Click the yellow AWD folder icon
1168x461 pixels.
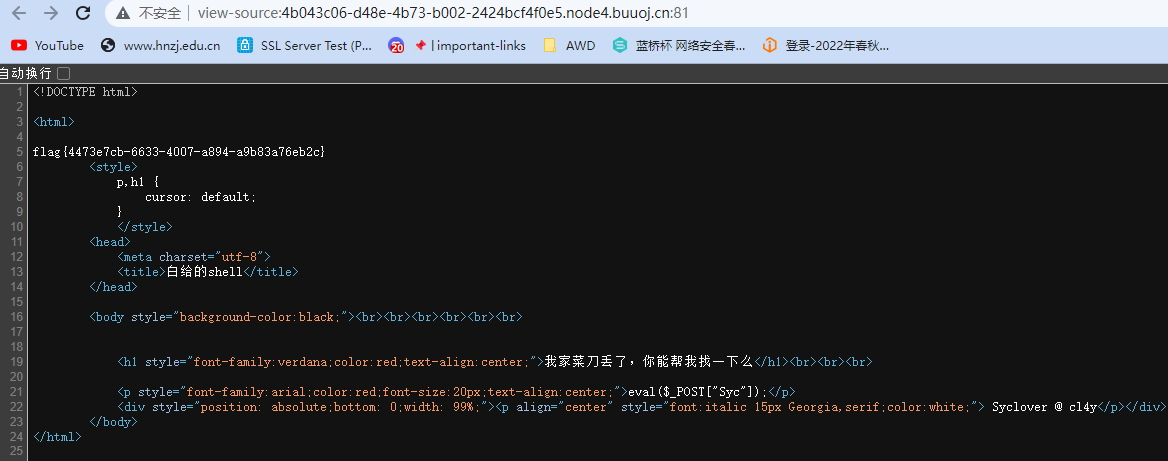550,45
